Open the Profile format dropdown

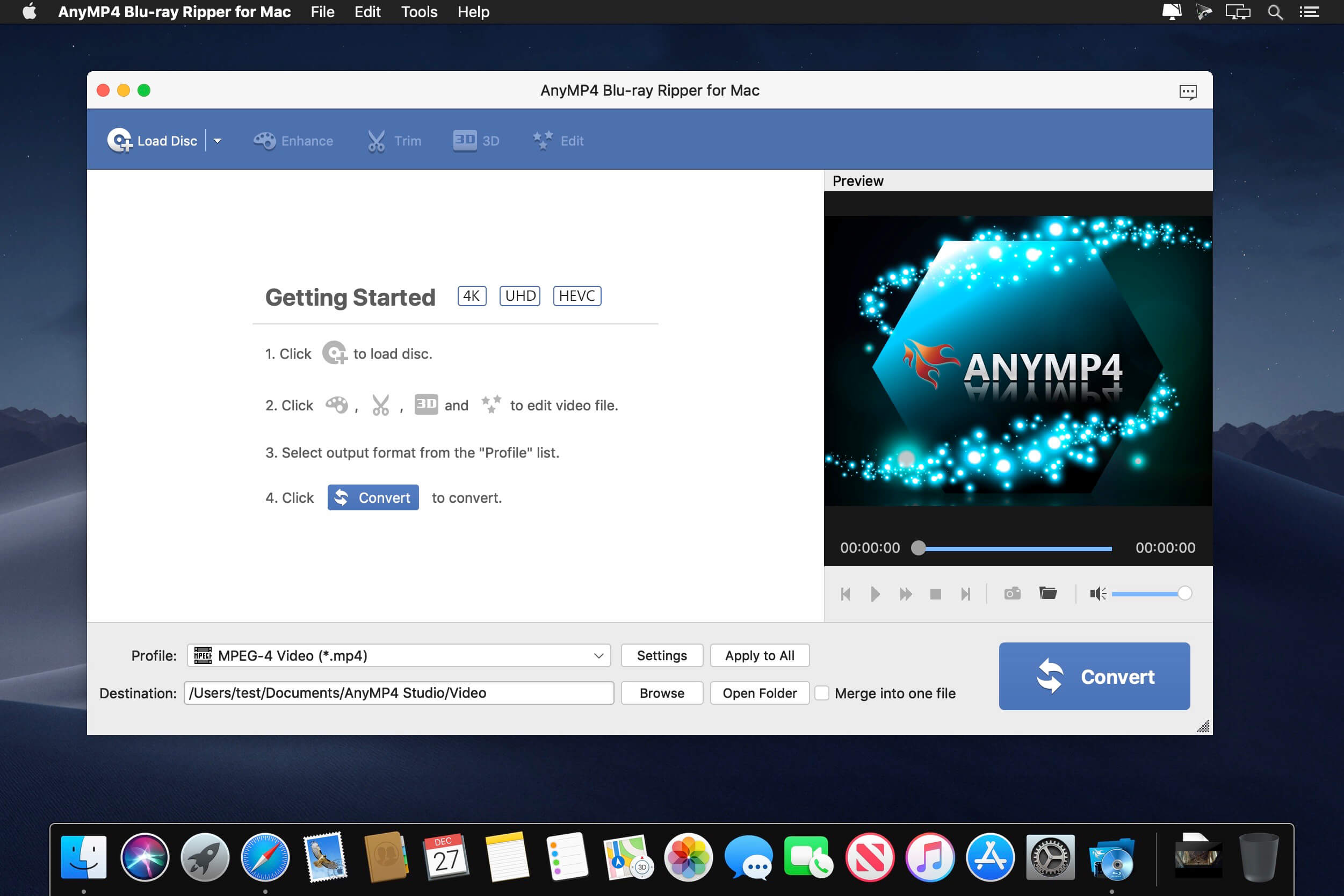click(598, 655)
